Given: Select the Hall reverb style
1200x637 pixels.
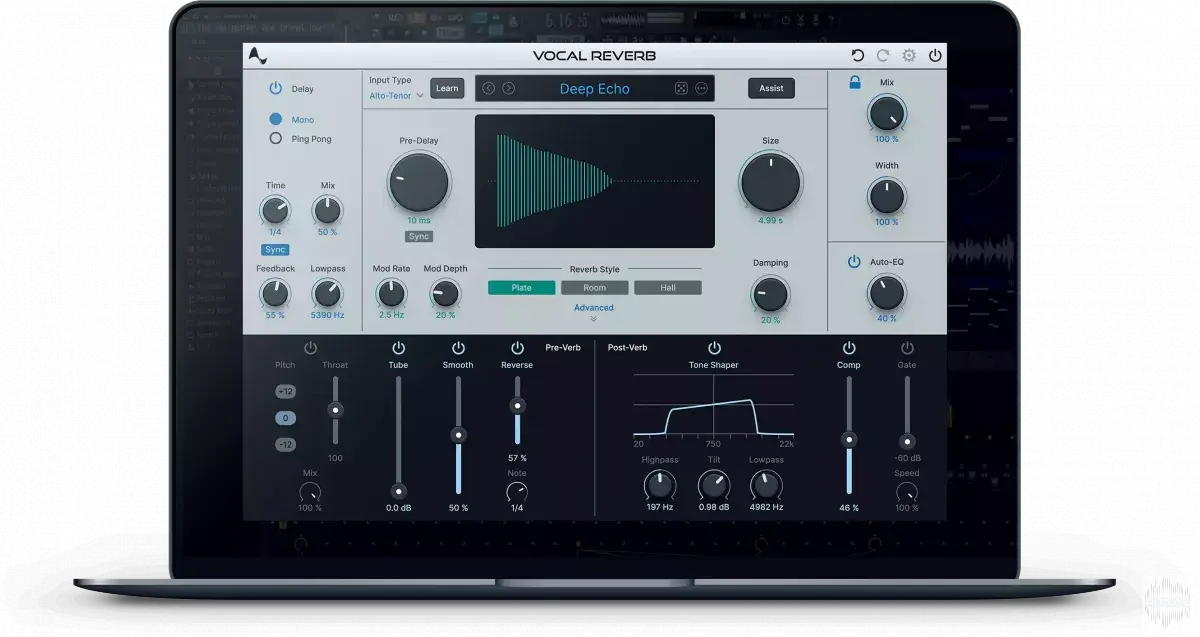Looking at the screenshot, I should pyautogui.click(x=668, y=288).
